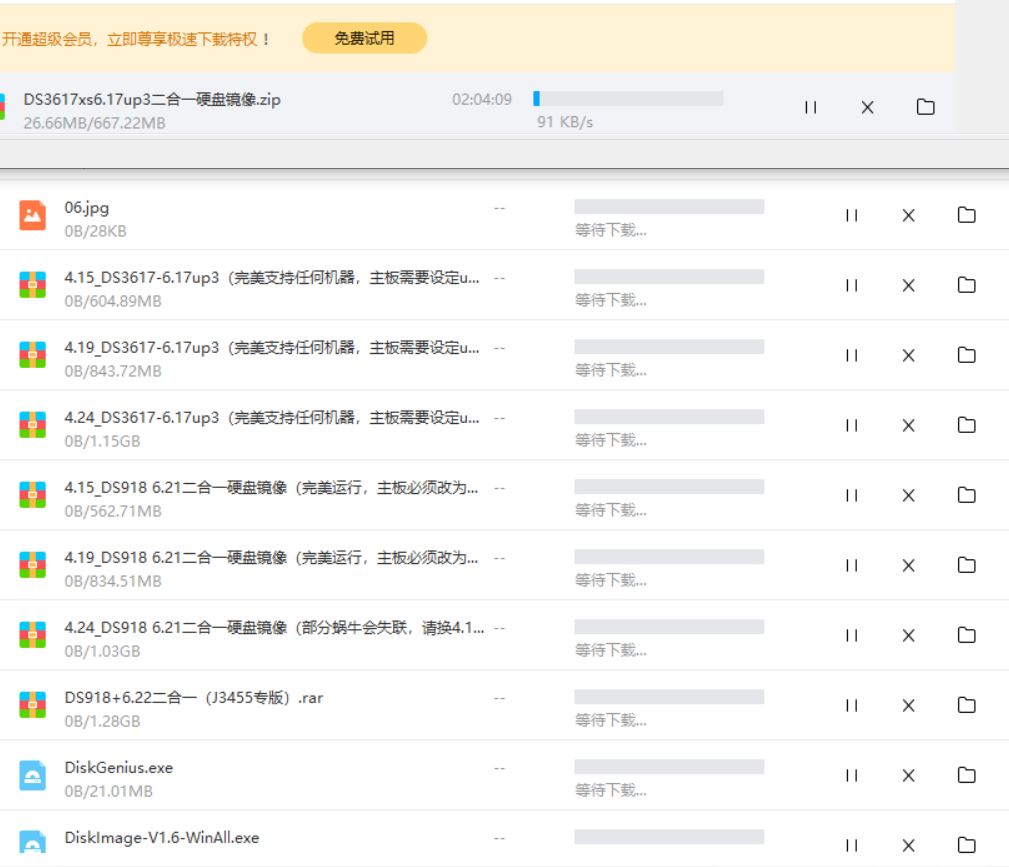Open folder for 4.15_DS3617-6.17up3 download

(x=967, y=285)
